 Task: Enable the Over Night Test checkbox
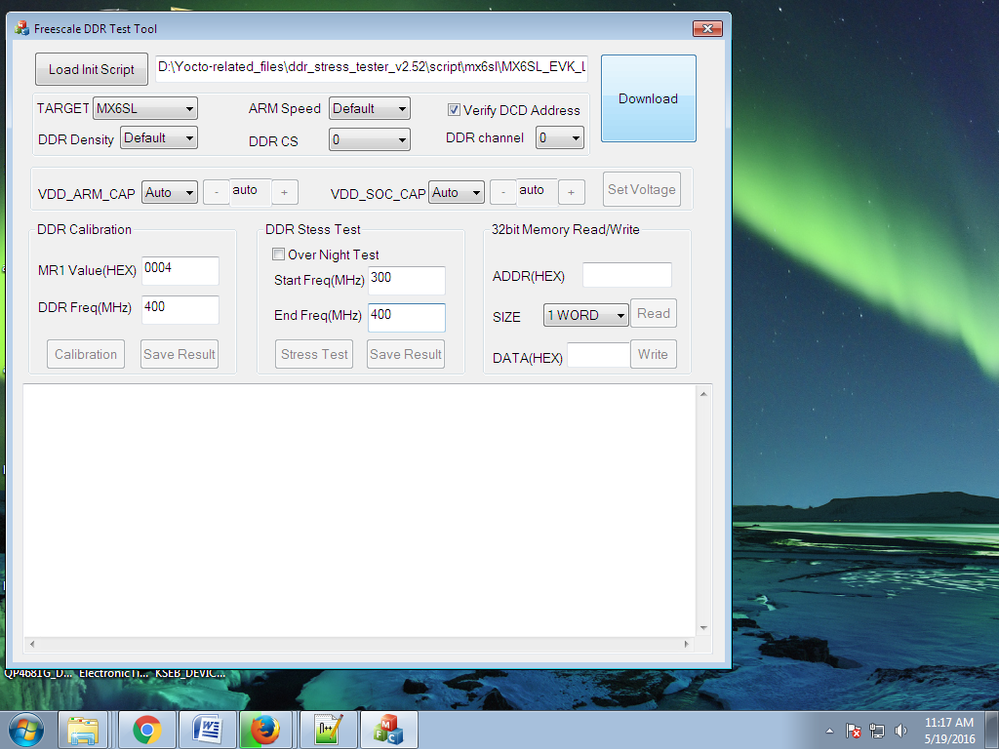point(278,254)
